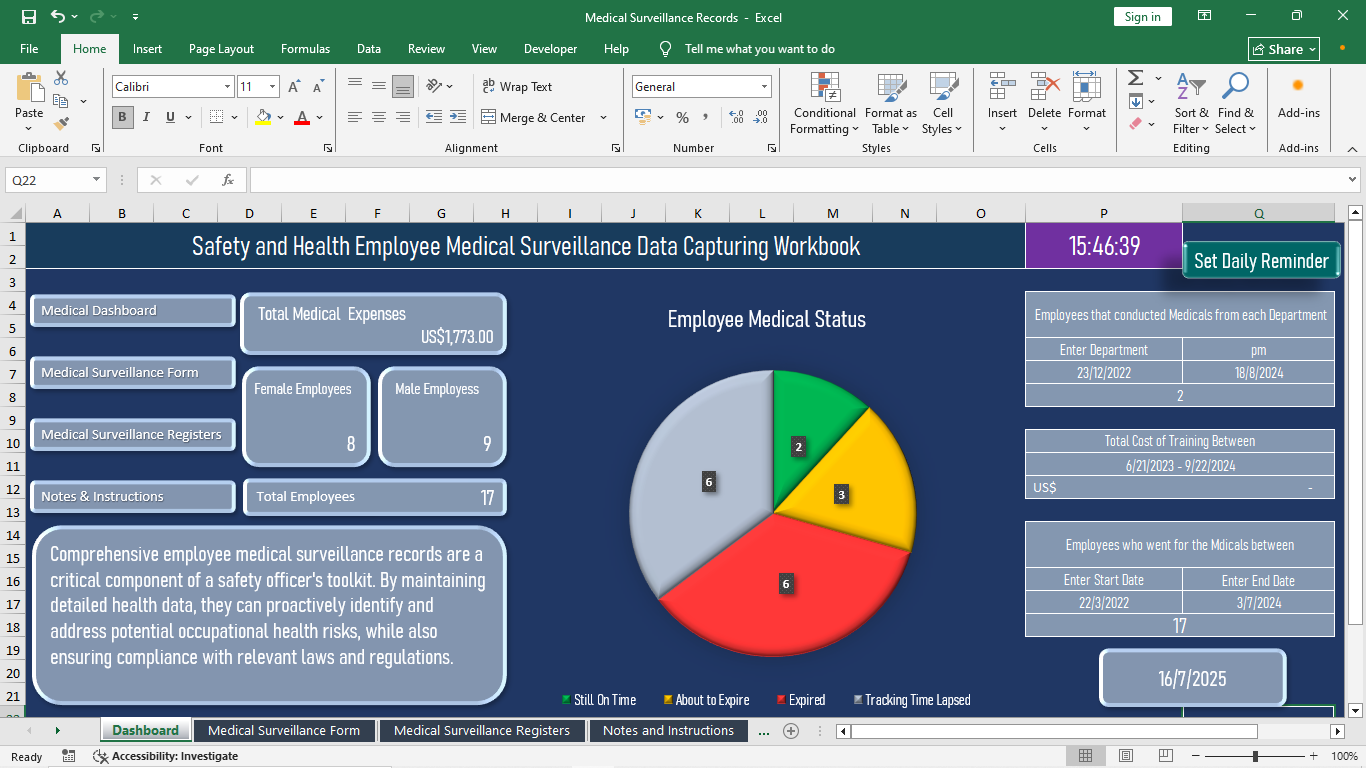Click the Add-ins icon
This screenshot has width=1366, height=768.
point(1298,97)
